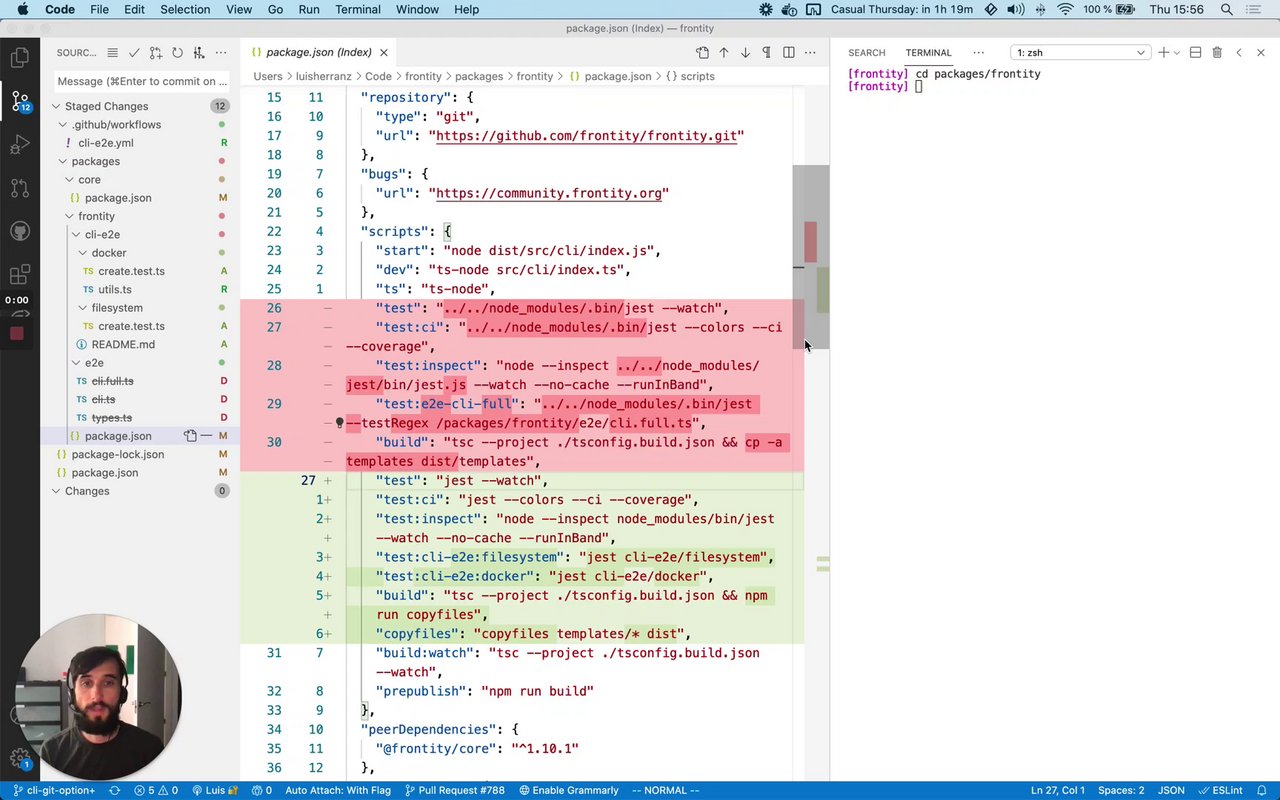The width and height of the screenshot is (1280, 800).
Task: Click the frontity breadcrumb after Code
Action: click(x=423, y=76)
